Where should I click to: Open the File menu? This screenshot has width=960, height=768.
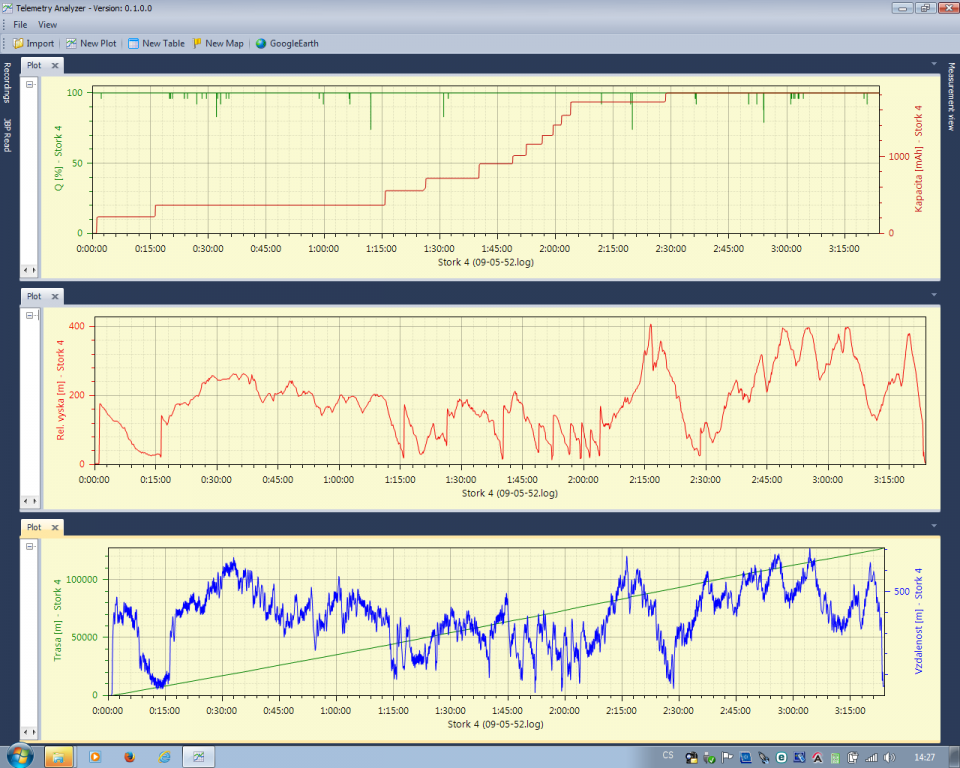click(x=20, y=24)
